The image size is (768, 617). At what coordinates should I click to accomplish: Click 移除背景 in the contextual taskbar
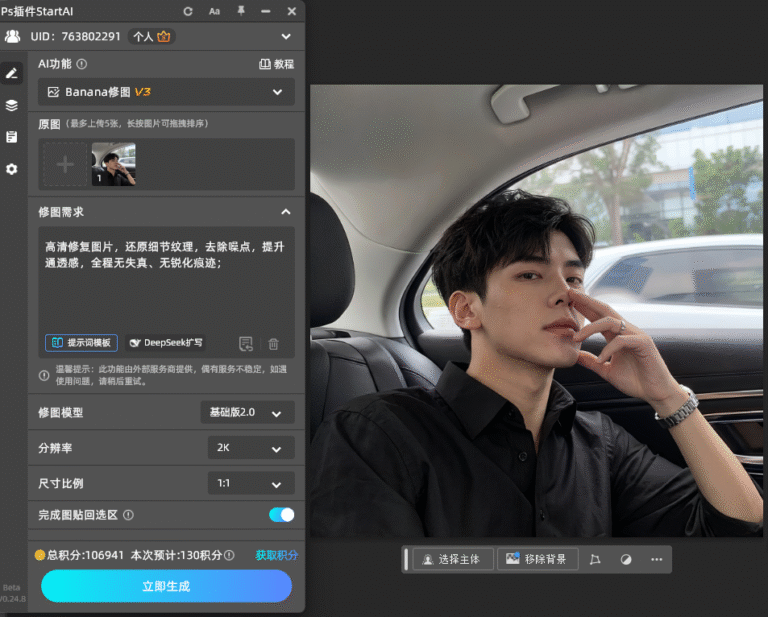(538, 559)
